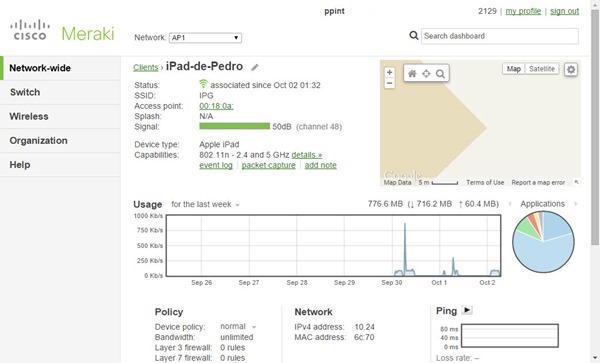Click Device type Apple iPad value
The height and width of the screenshot is (363, 600).
[x=219, y=145]
